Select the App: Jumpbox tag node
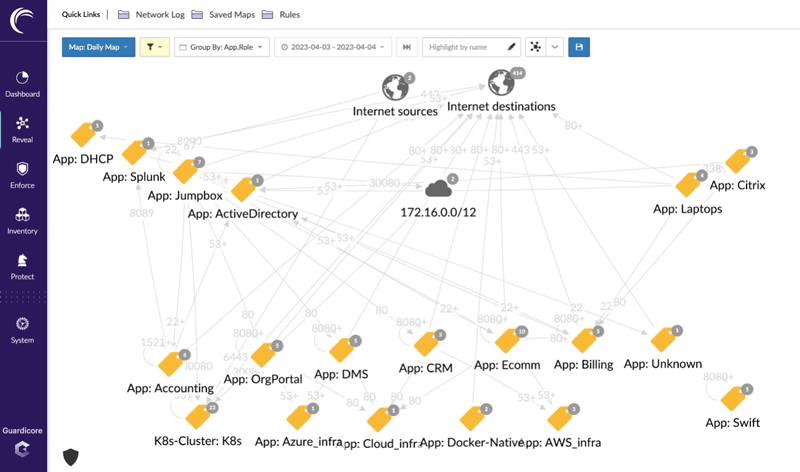 185,171
